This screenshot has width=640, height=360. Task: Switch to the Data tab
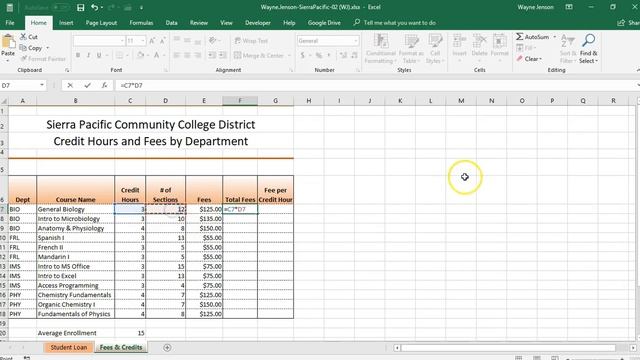pyautogui.click(x=171, y=23)
